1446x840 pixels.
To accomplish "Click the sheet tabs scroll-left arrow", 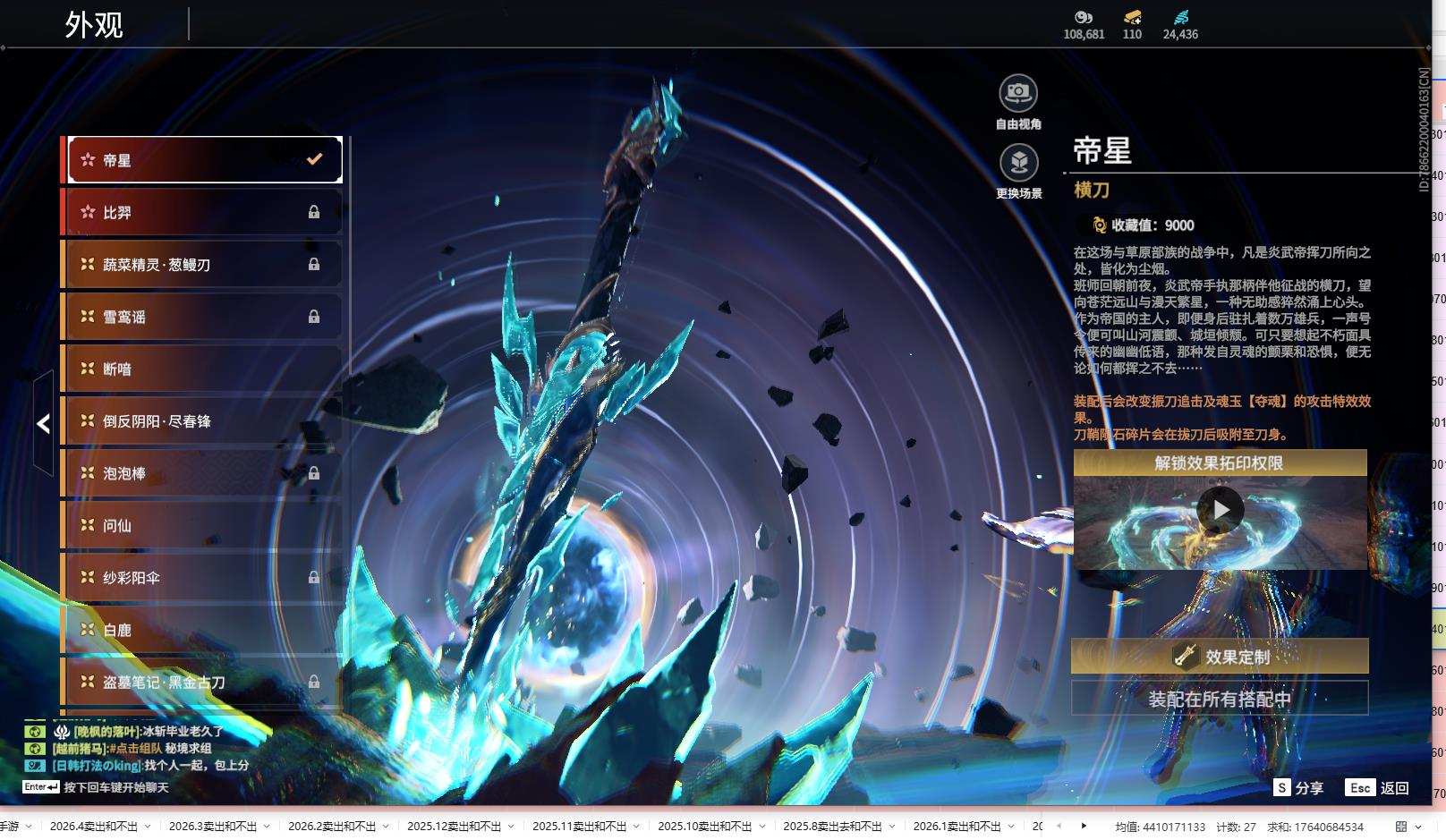I will 1059,826.
